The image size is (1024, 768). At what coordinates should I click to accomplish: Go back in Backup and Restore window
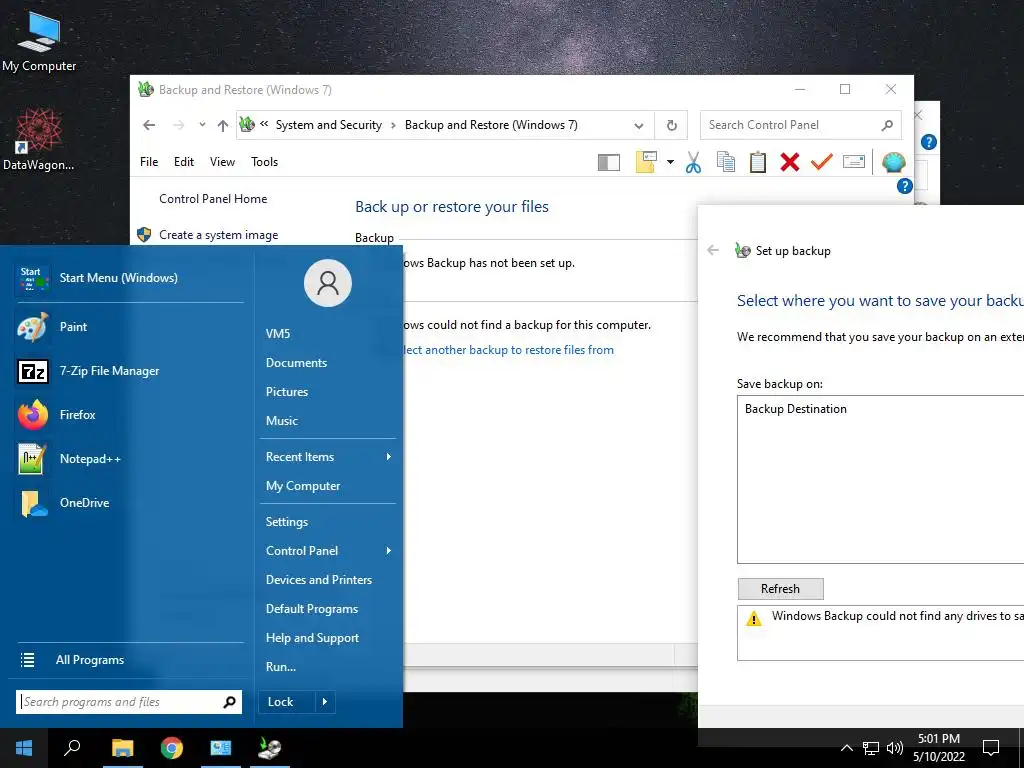click(149, 125)
